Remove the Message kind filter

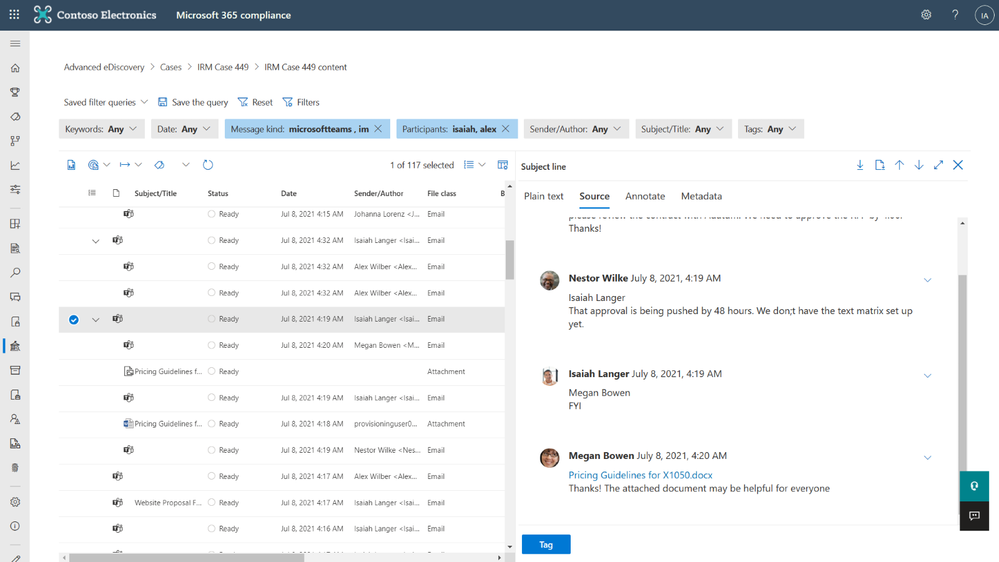click(378, 129)
